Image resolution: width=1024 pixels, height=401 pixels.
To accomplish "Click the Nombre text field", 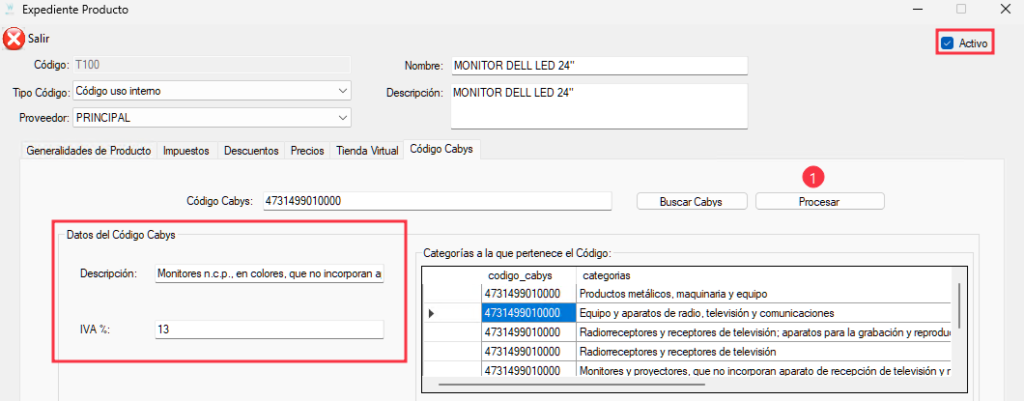I will 597,66.
